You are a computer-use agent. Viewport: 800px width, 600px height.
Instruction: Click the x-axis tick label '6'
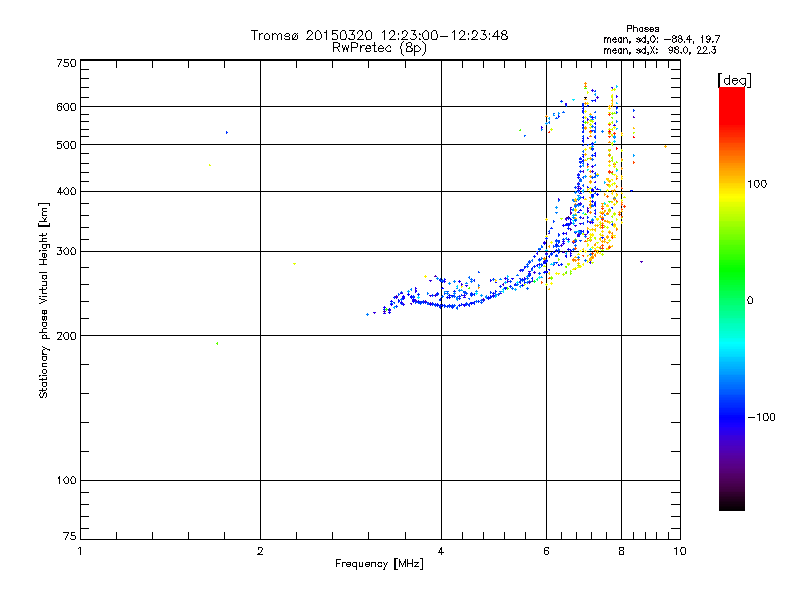(546, 551)
